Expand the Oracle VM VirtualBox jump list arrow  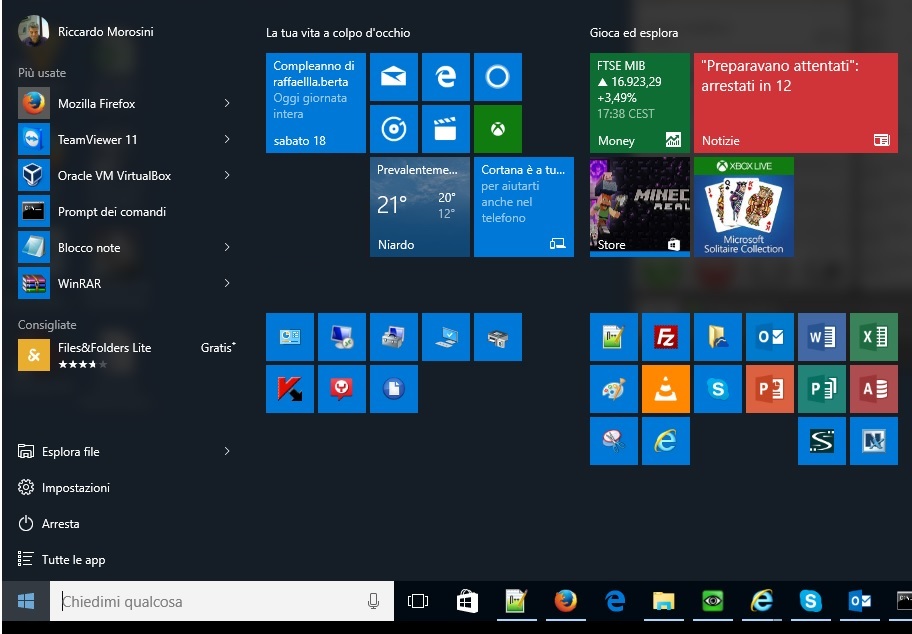pyautogui.click(x=227, y=175)
